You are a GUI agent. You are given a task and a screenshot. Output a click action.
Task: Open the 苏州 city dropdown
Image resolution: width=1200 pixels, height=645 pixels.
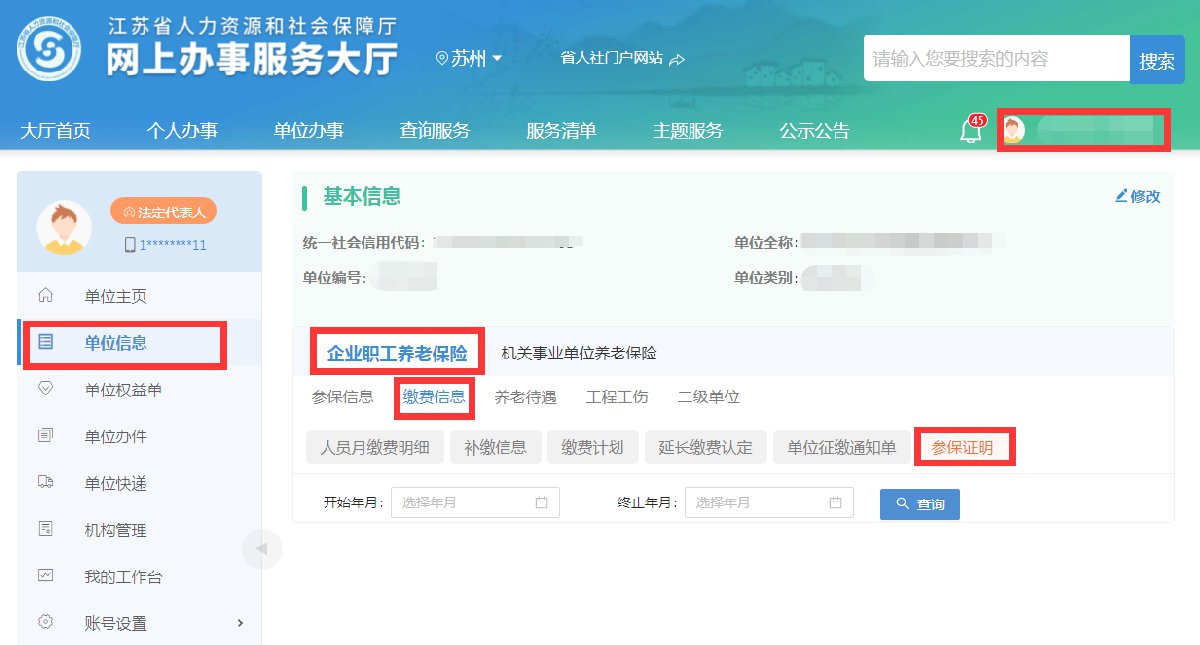[470, 59]
